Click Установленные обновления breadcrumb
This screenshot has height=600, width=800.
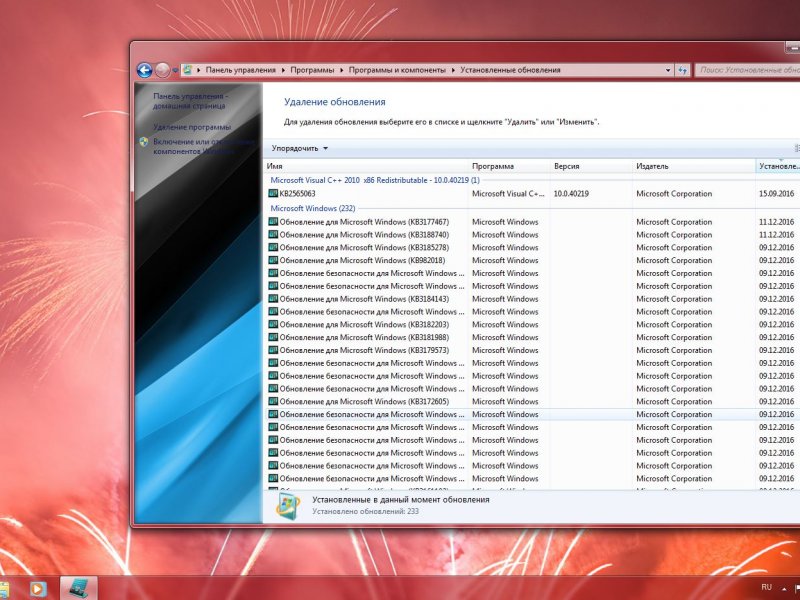(x=510, y=70)
